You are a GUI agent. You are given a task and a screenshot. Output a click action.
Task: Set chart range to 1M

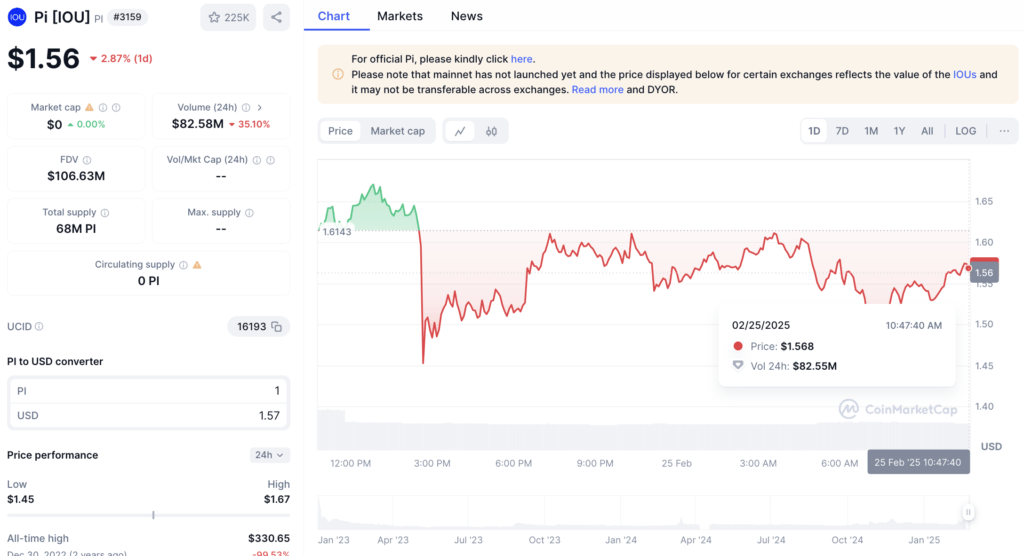coord(871,131)
